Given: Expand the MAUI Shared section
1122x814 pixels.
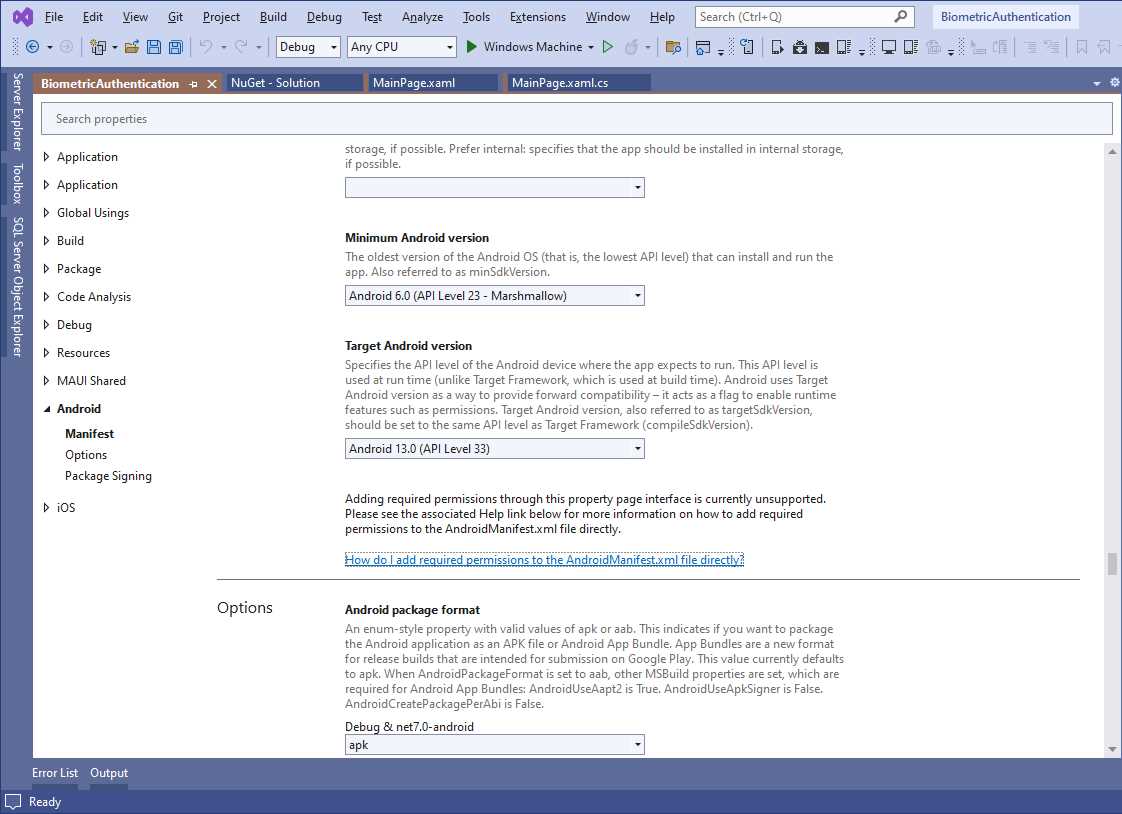Looking at the screenshot, I should [x=46, y=381].
